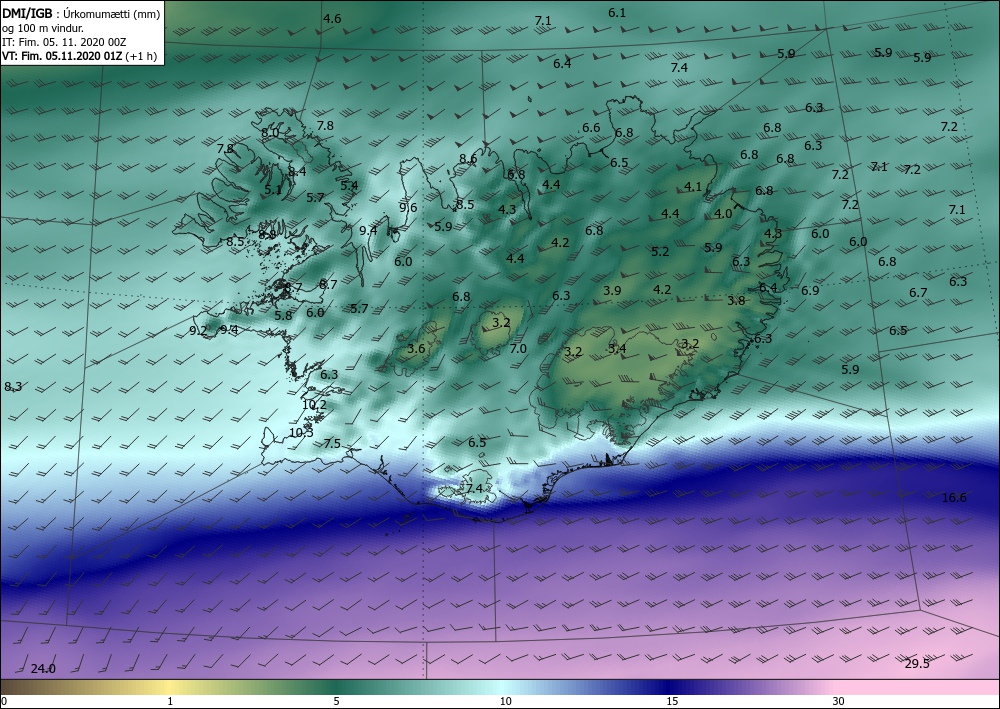
Task: Click the 8.0 value in the Westfjords
Action: [270, 133]
